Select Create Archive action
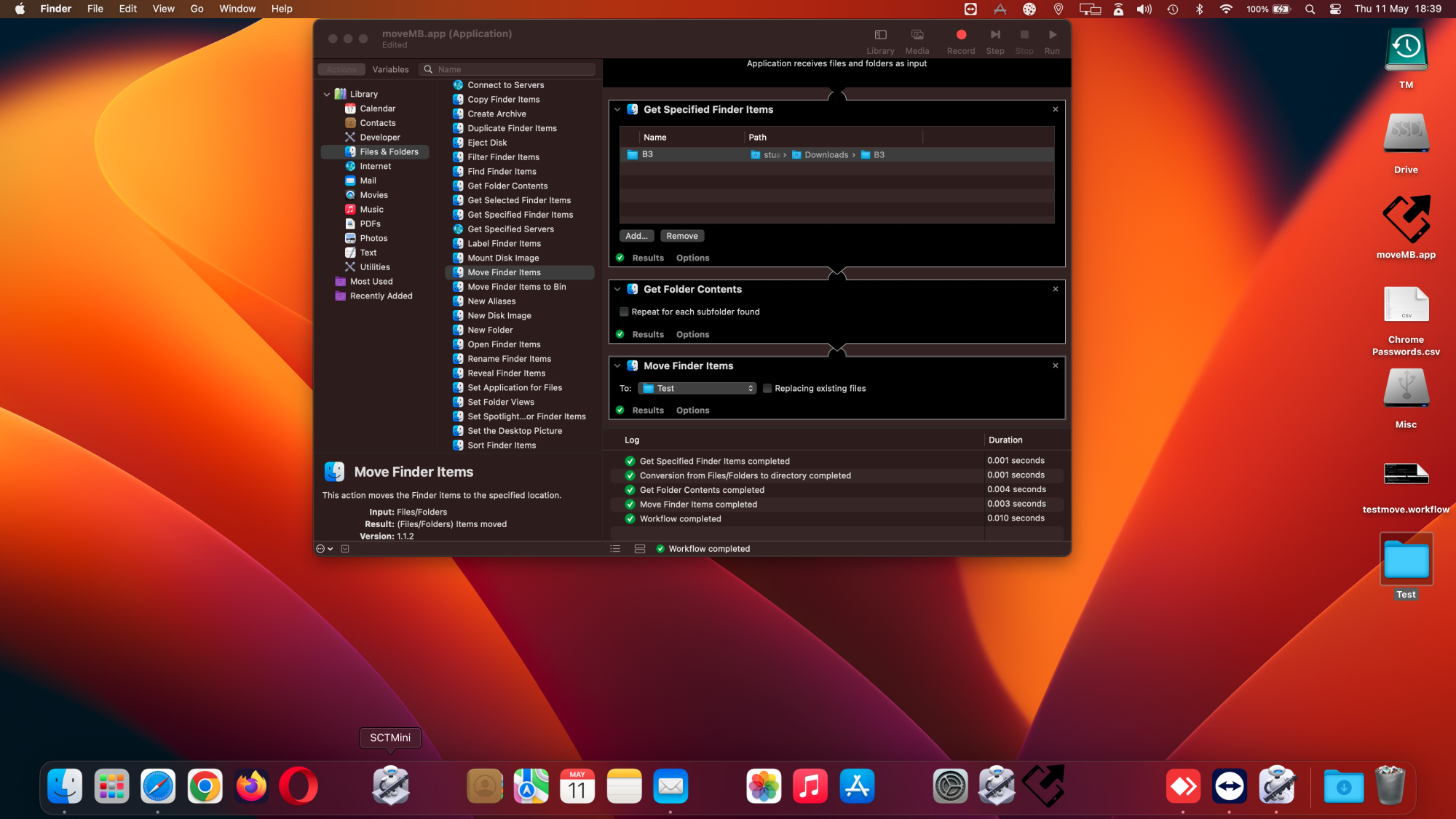 [496, 114]
